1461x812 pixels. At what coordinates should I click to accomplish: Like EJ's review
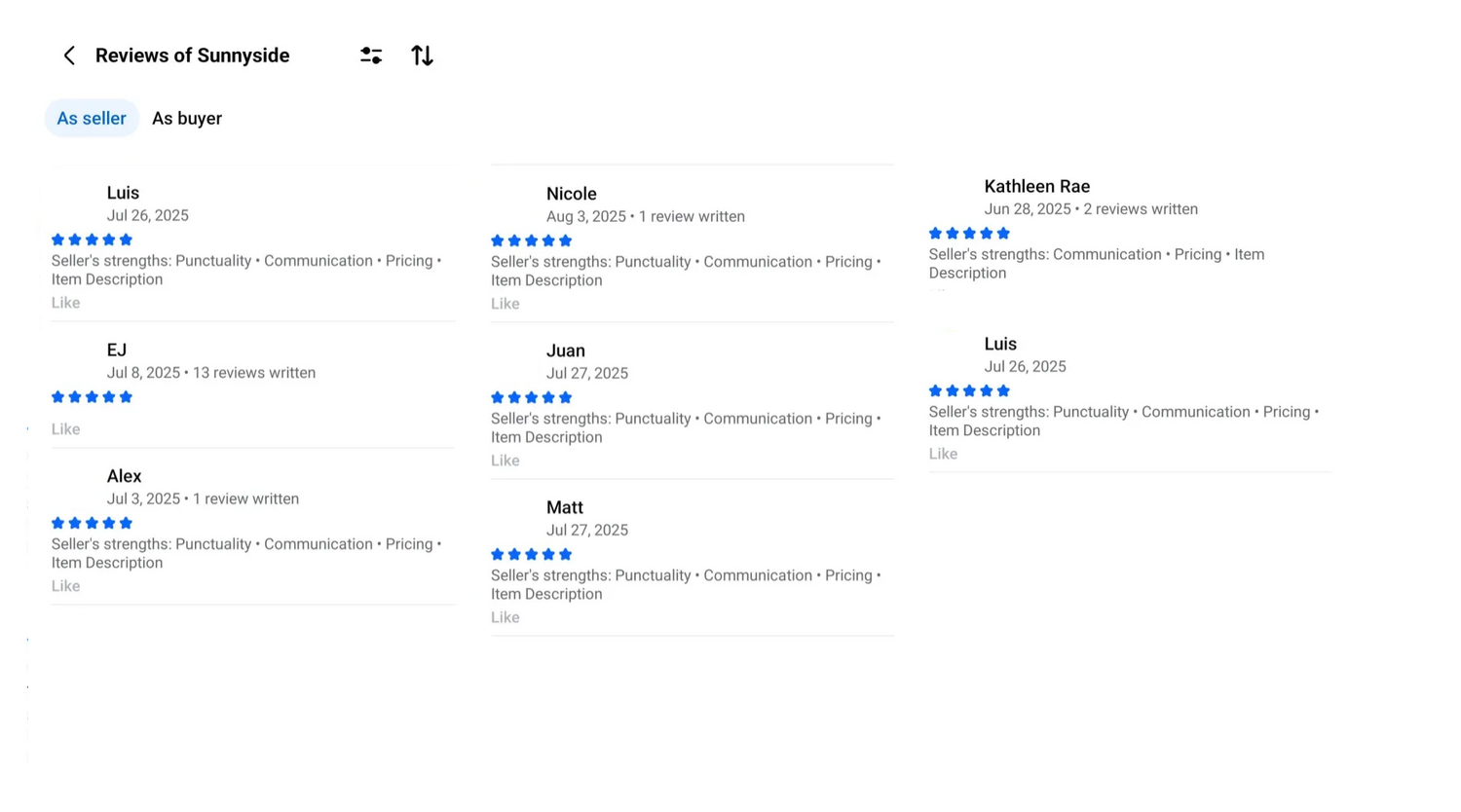coord(65,429)
